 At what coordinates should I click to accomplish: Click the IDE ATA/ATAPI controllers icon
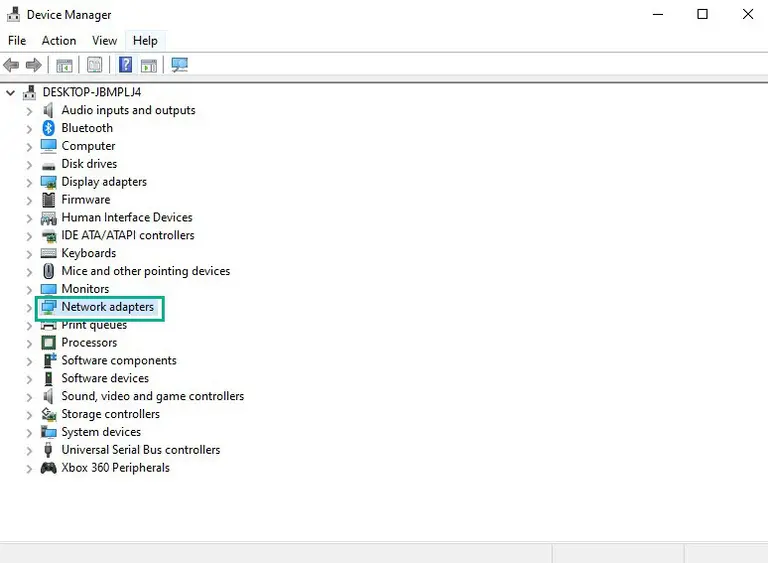[x=48, y=236]
